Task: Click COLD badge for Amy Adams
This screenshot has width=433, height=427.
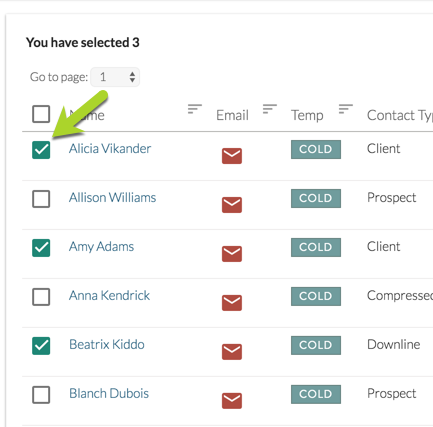Action: pyautogui.click(x=316, y=247)
